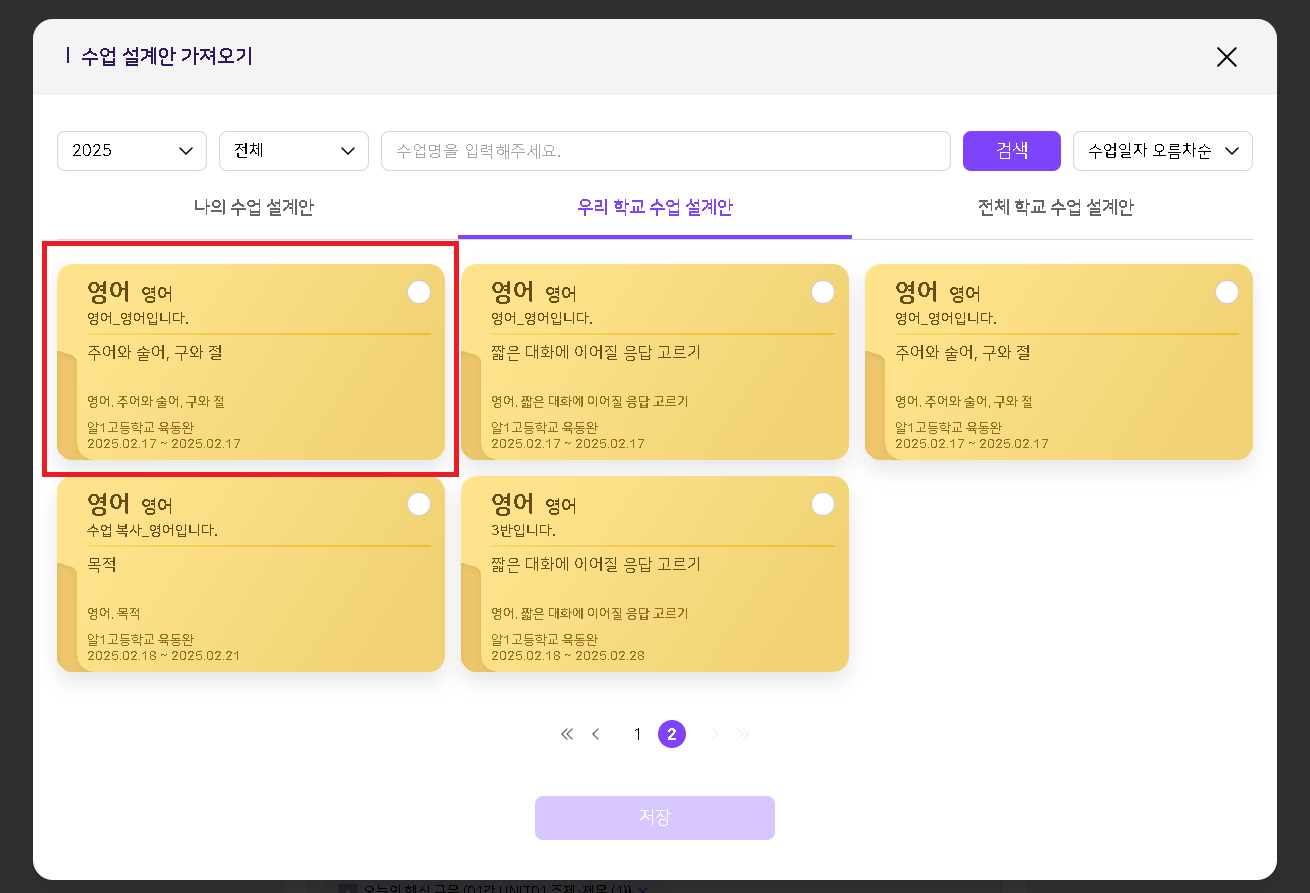
Task: Go to page 1 of results
Action: [x=637, y=735]
